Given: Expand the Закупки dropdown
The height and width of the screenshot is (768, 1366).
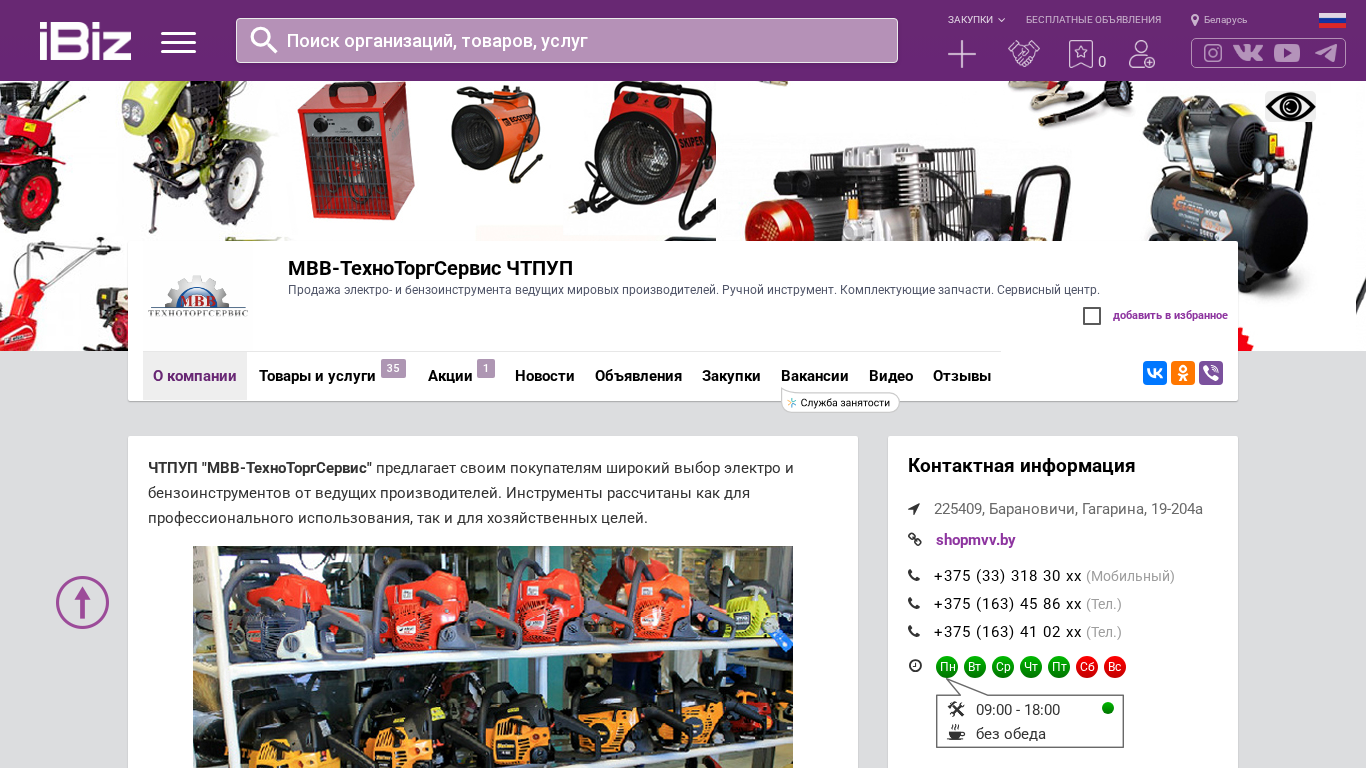Looking at the screenshot, I should point(976,20).
